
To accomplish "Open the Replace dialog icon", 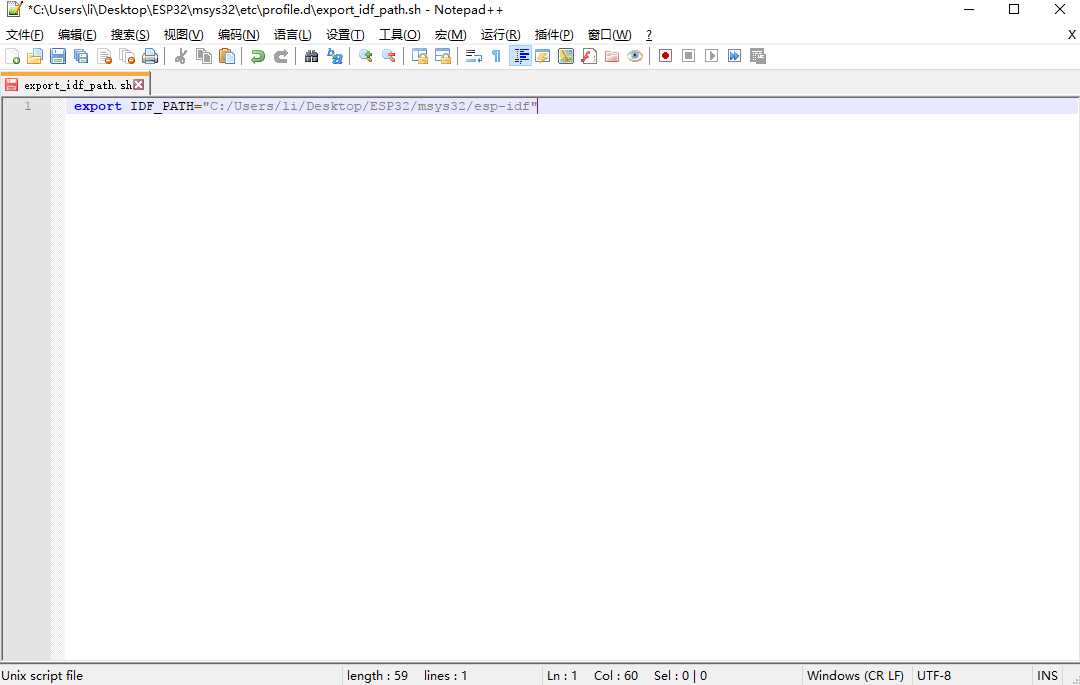I will [335, 56].
